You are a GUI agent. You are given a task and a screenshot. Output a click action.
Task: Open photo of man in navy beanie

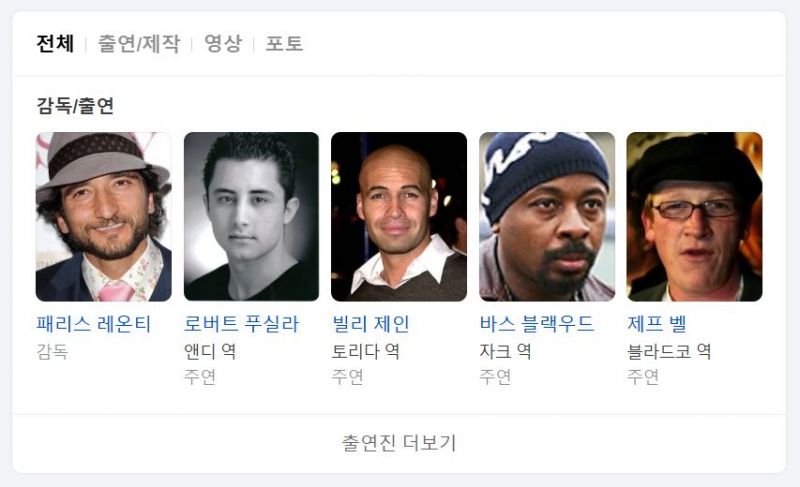click(x=547, y=217)
